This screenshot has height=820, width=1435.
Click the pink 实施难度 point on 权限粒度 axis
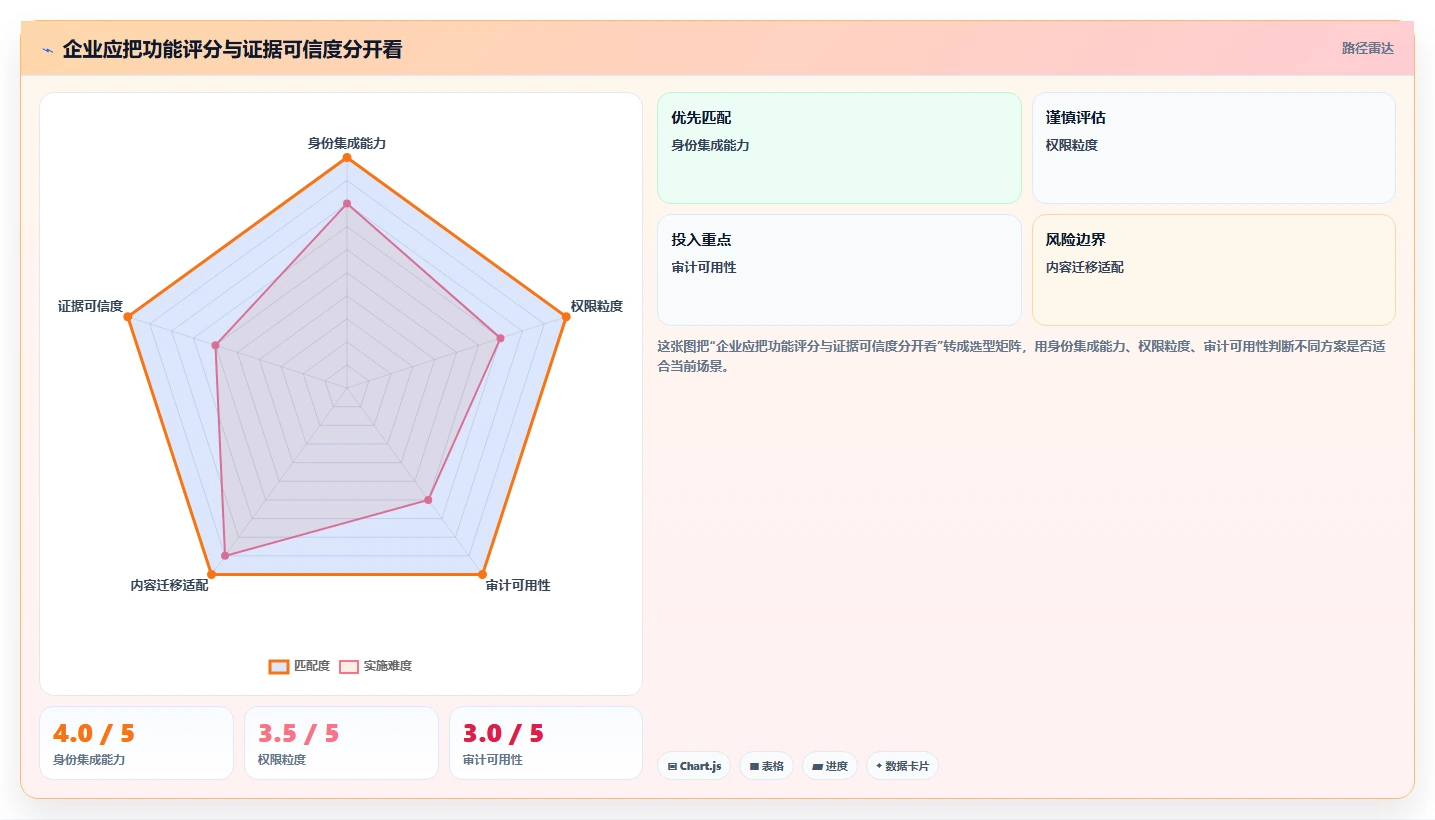(x=501, y=338)
